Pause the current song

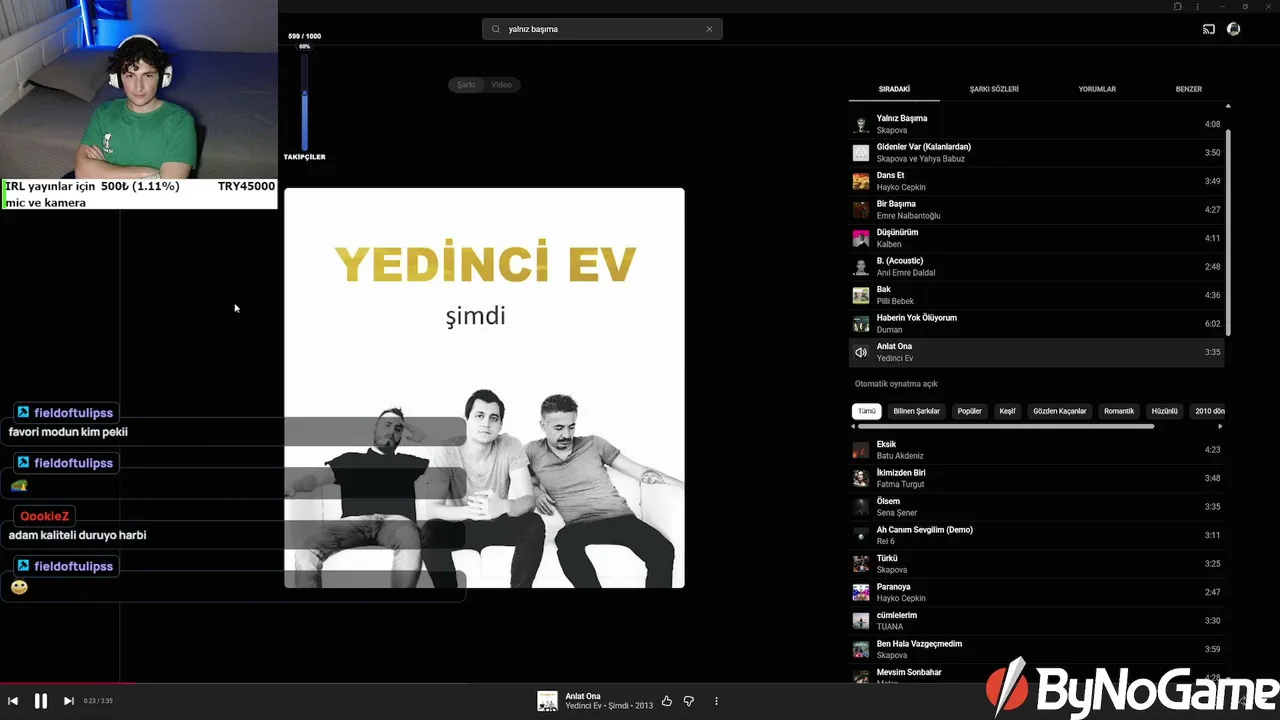(41, 701)
